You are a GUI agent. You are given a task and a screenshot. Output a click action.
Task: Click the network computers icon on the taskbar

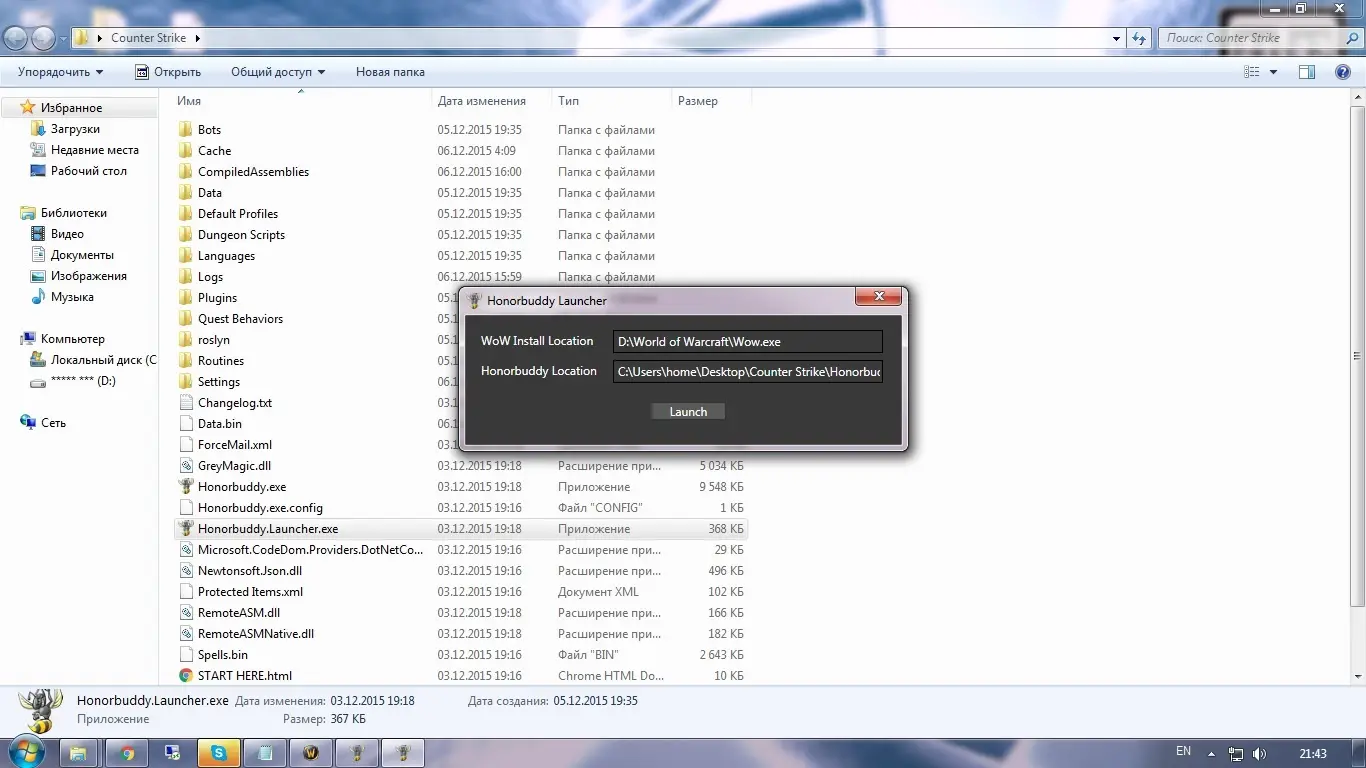173,753
